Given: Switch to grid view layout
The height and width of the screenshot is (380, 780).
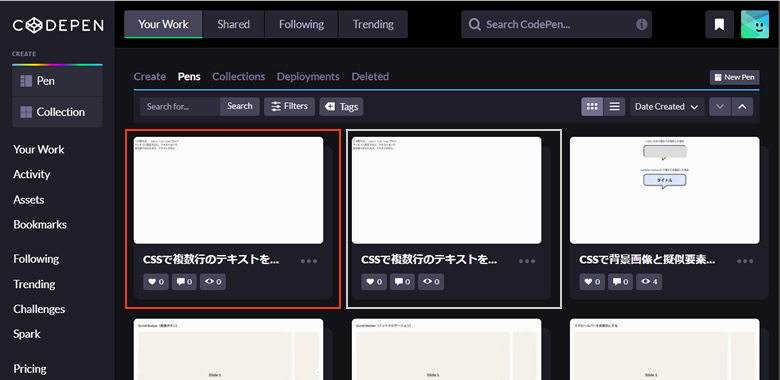Looking at the screenshot, I should [592, 106].
